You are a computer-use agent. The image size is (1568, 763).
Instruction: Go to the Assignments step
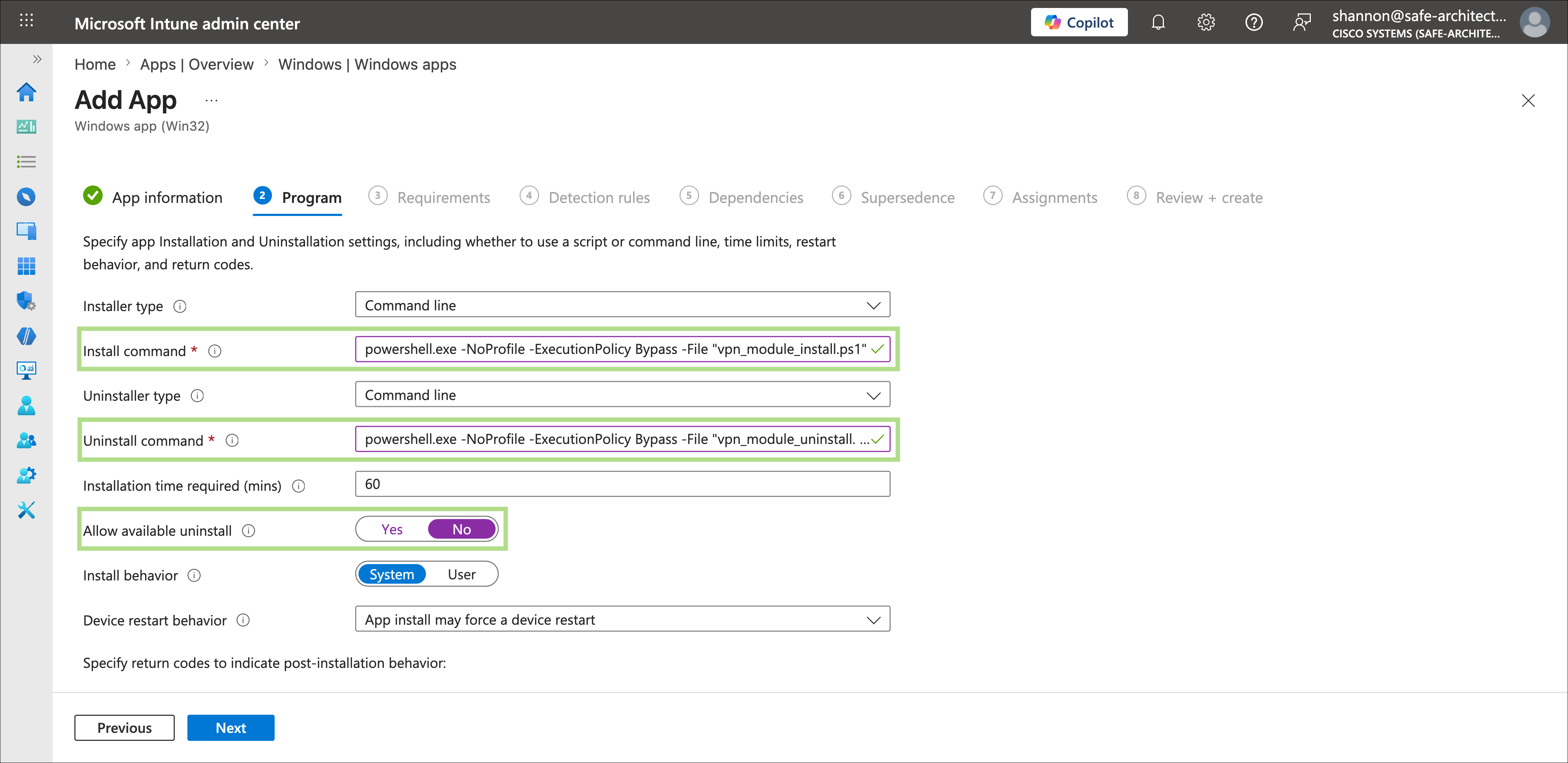(1040, 197)
